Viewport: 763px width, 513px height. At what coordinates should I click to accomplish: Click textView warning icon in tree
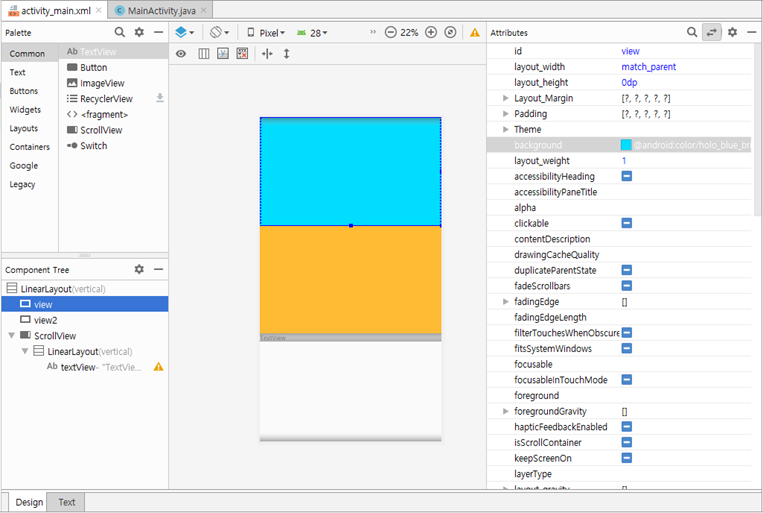(x=159, y=366)
